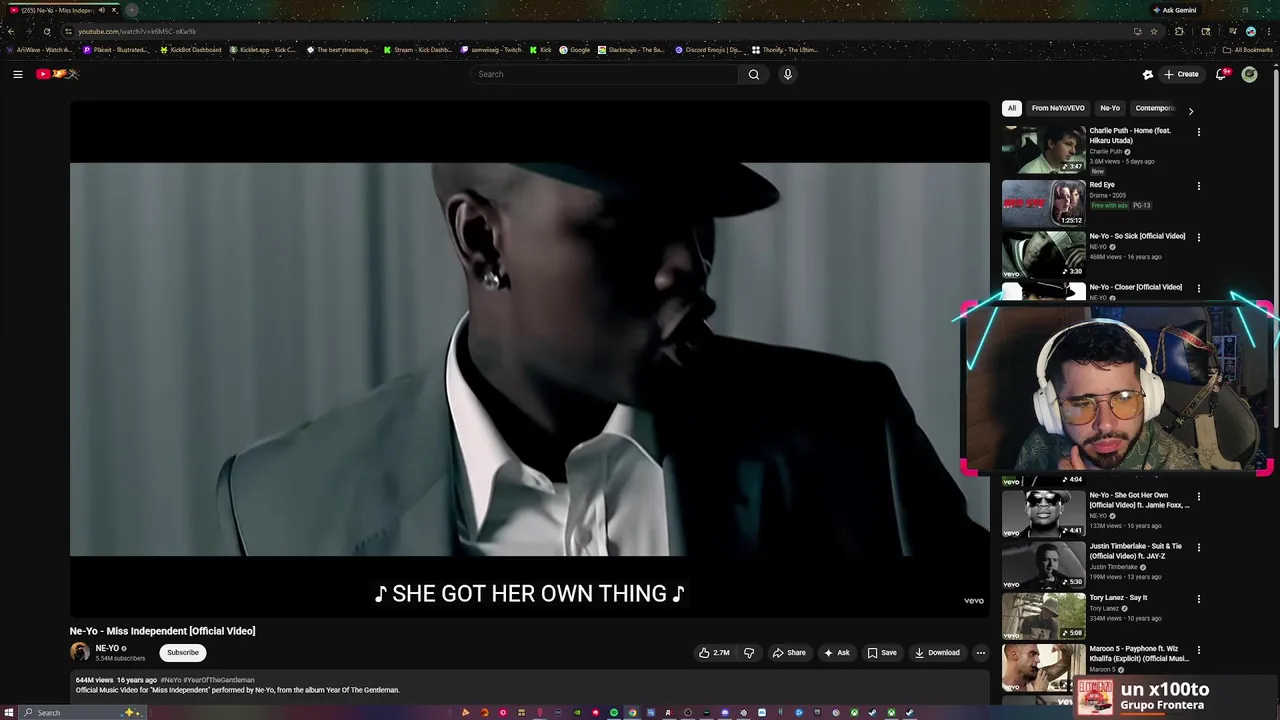This screenshot has width=1280, height=720.
Task: Save the video to a playlist
Action: pos(882,653)
